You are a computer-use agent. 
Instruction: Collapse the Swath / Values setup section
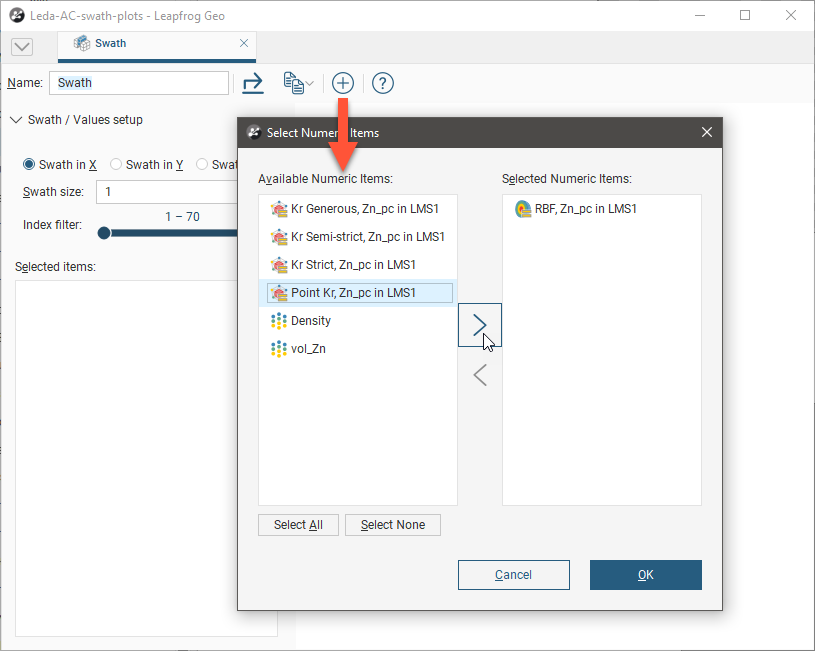point(16,120)
